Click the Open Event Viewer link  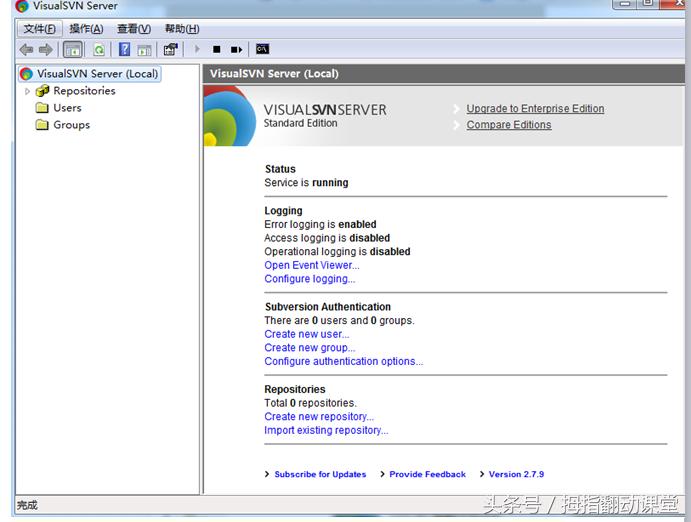(311, 266)
